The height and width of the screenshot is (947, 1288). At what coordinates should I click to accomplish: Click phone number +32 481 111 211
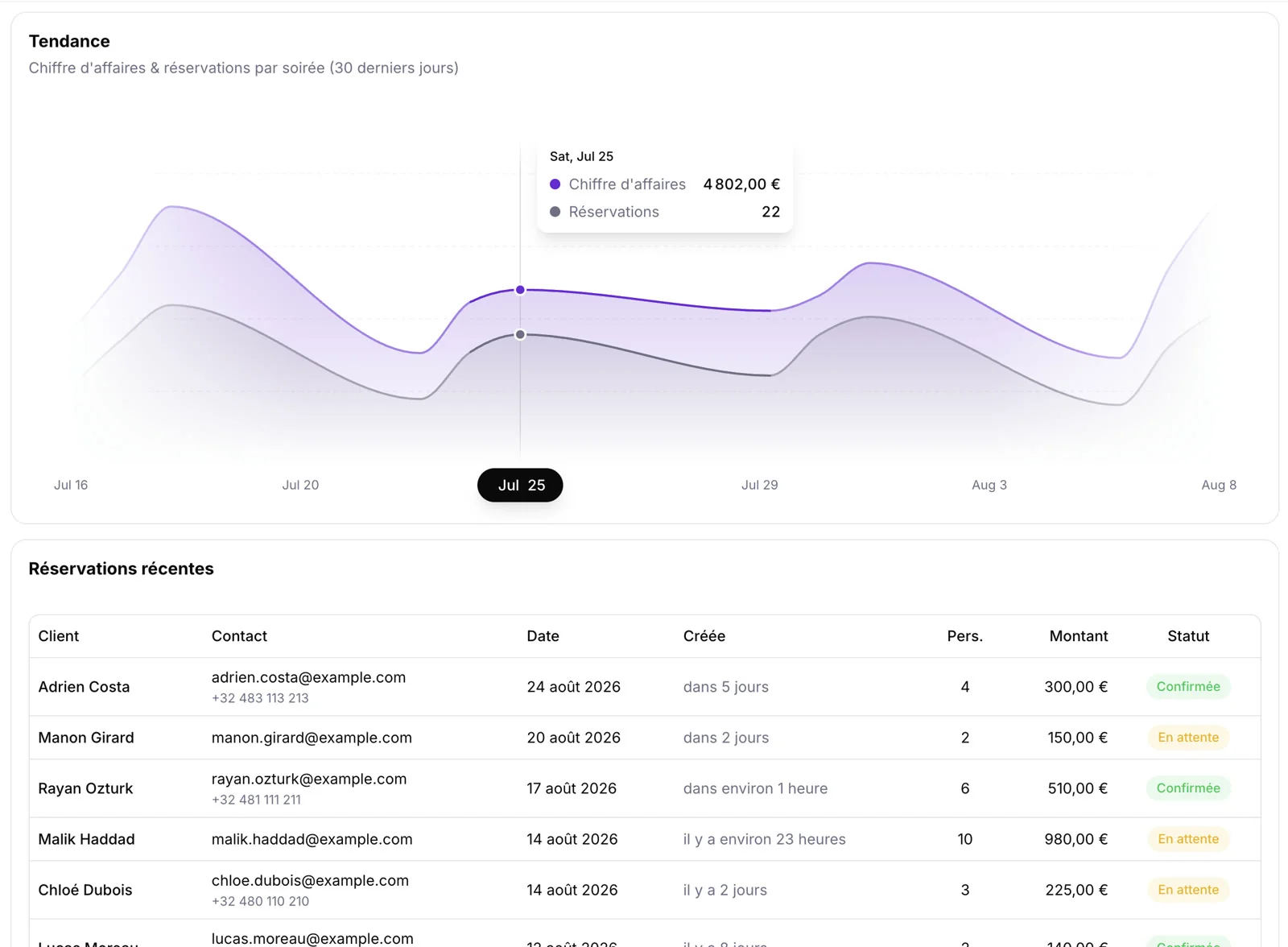tap(256, 800)
